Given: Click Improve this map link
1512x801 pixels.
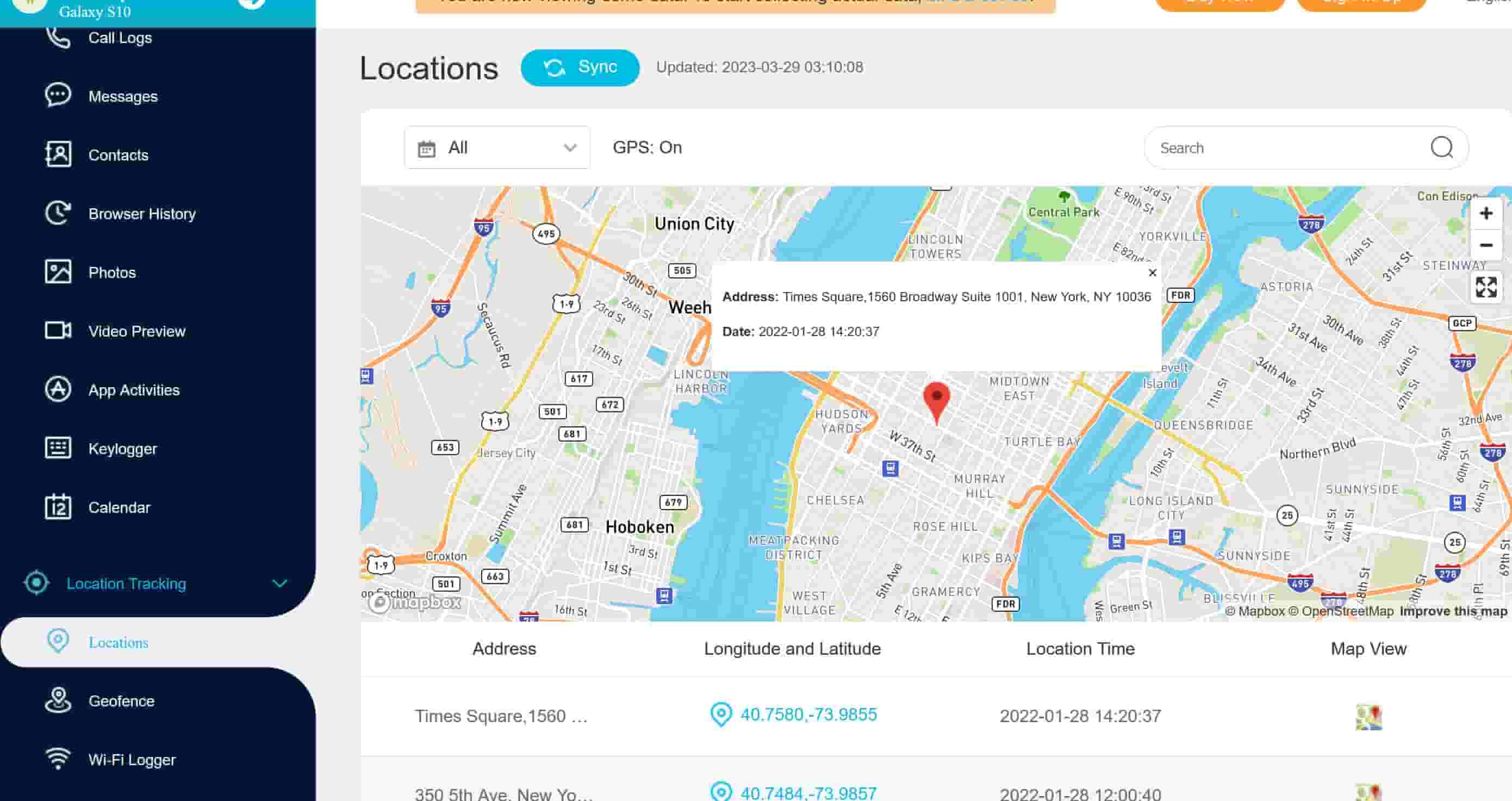Looking at the screenshot, I should pyautogui.click(x=1453, y=611).
